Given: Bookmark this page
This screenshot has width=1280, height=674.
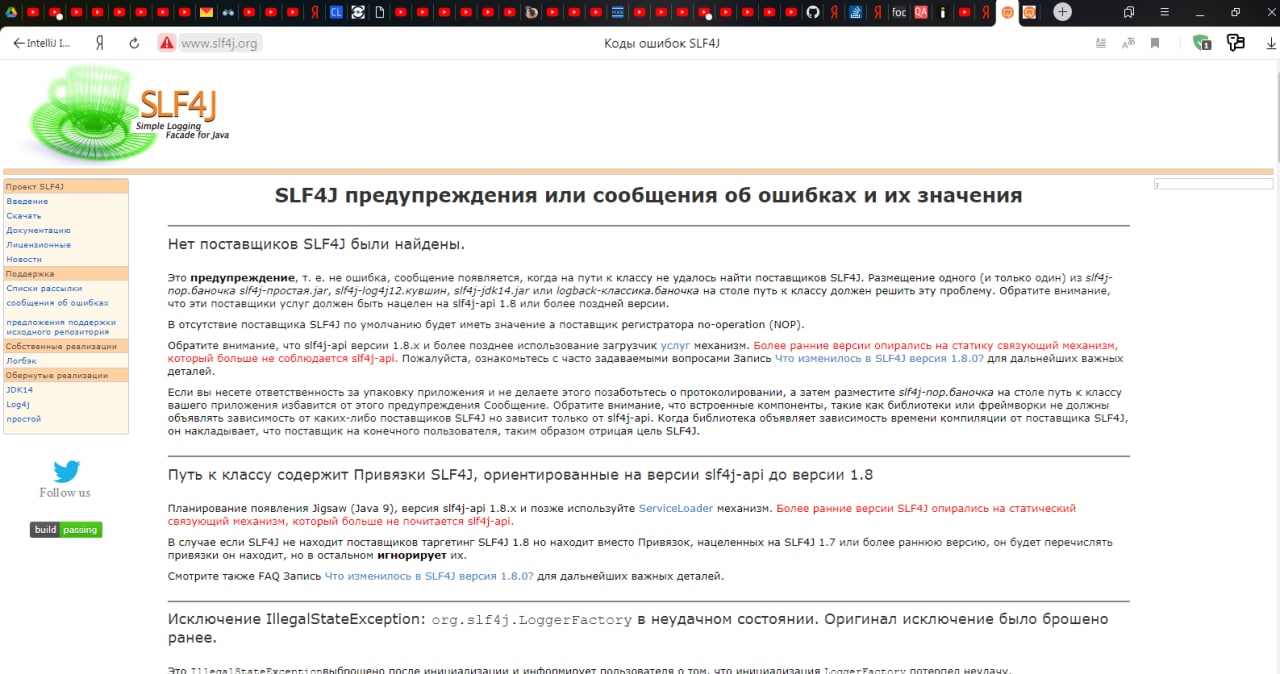Looking at the screenshot, I should (1155, 43).
